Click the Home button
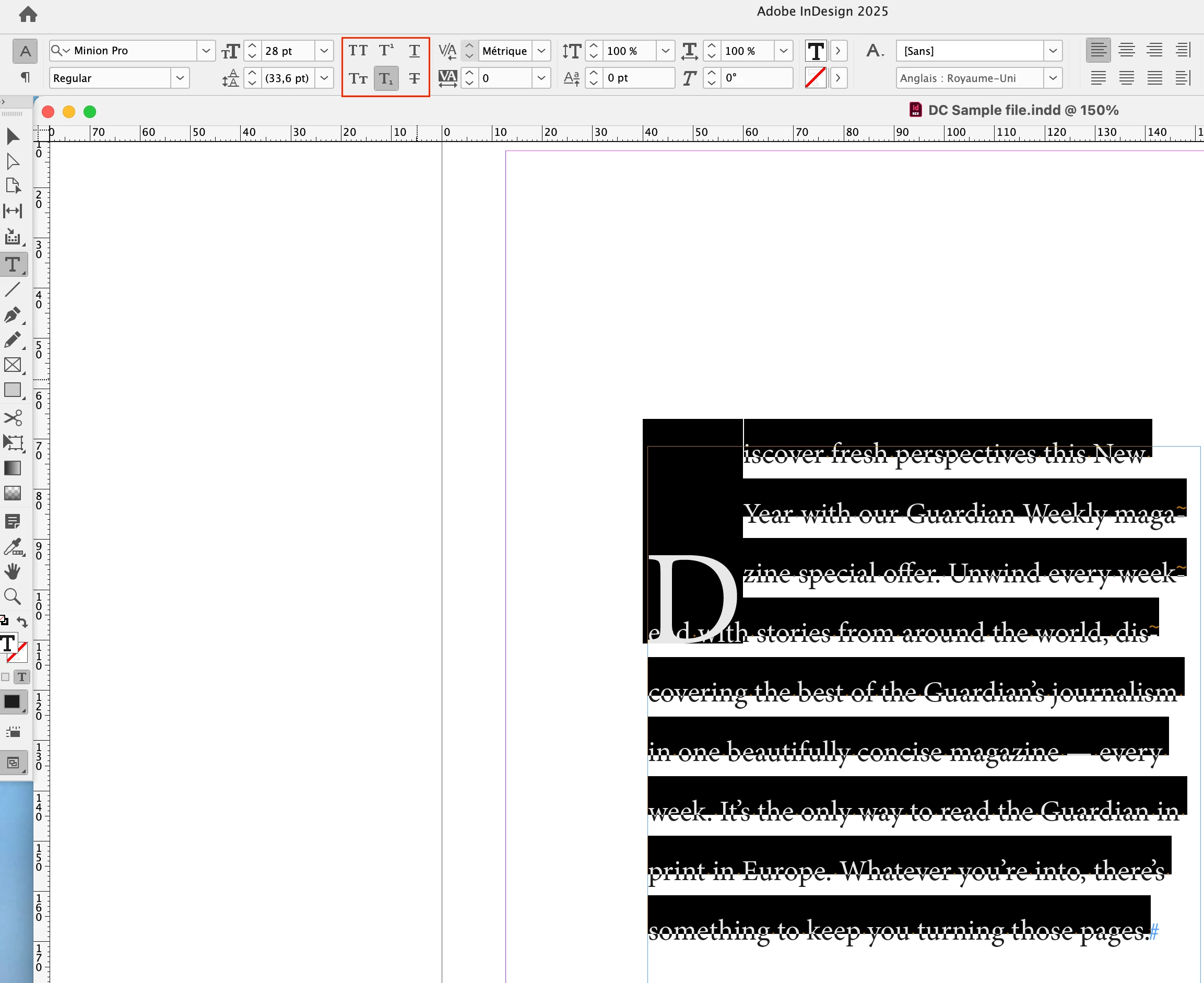1204x983 pixels. [28, 14]
